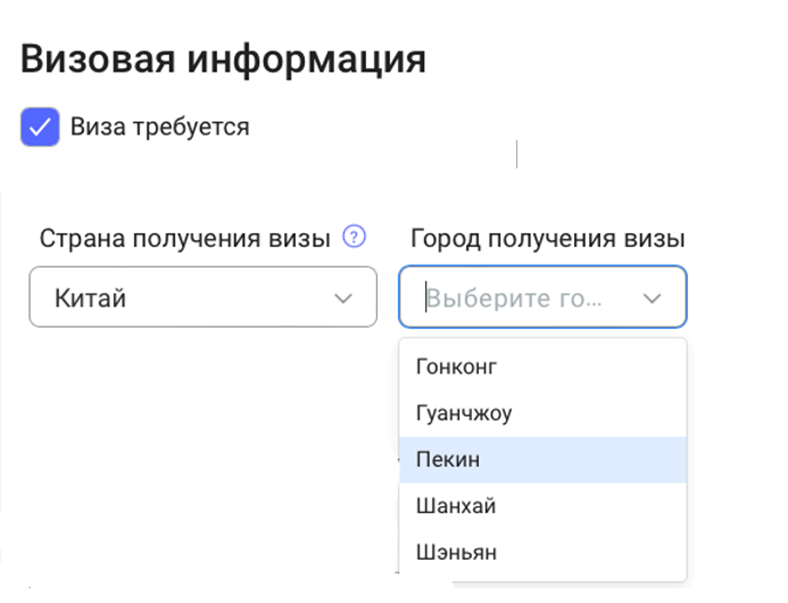Click the "Город получения визы" field label
This screenshot has width=788, height=603.
coord(547,238)
